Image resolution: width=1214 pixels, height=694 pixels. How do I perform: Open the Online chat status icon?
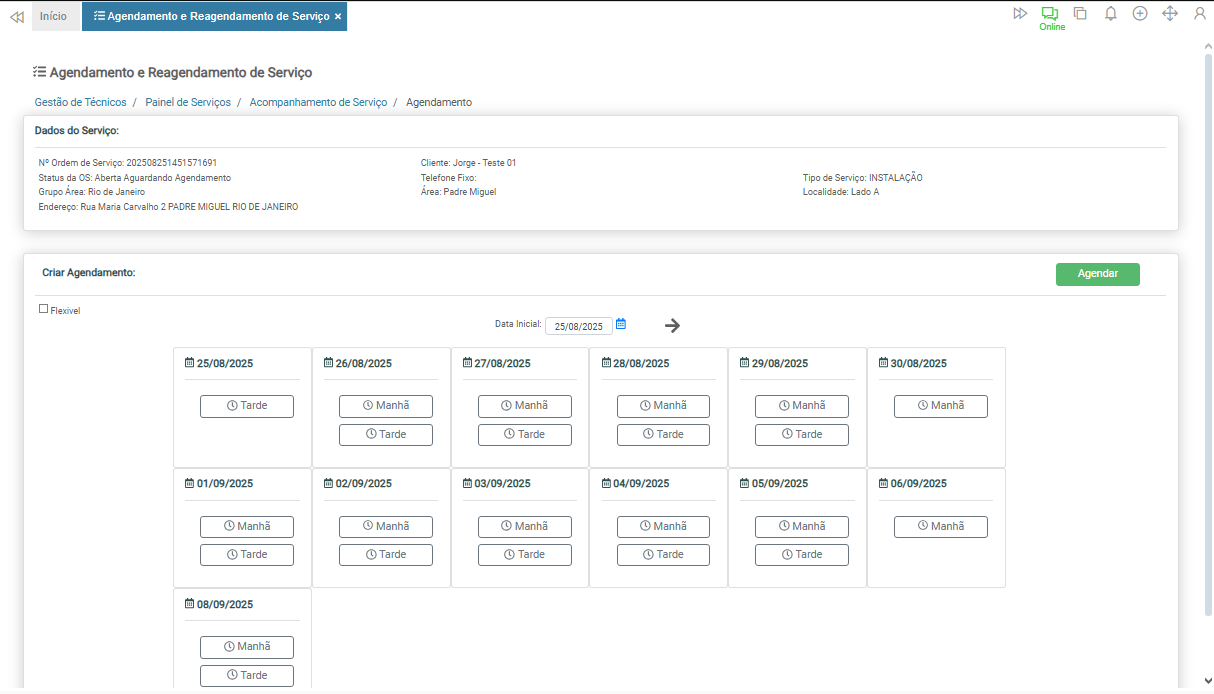click(x=1050, y=15)
